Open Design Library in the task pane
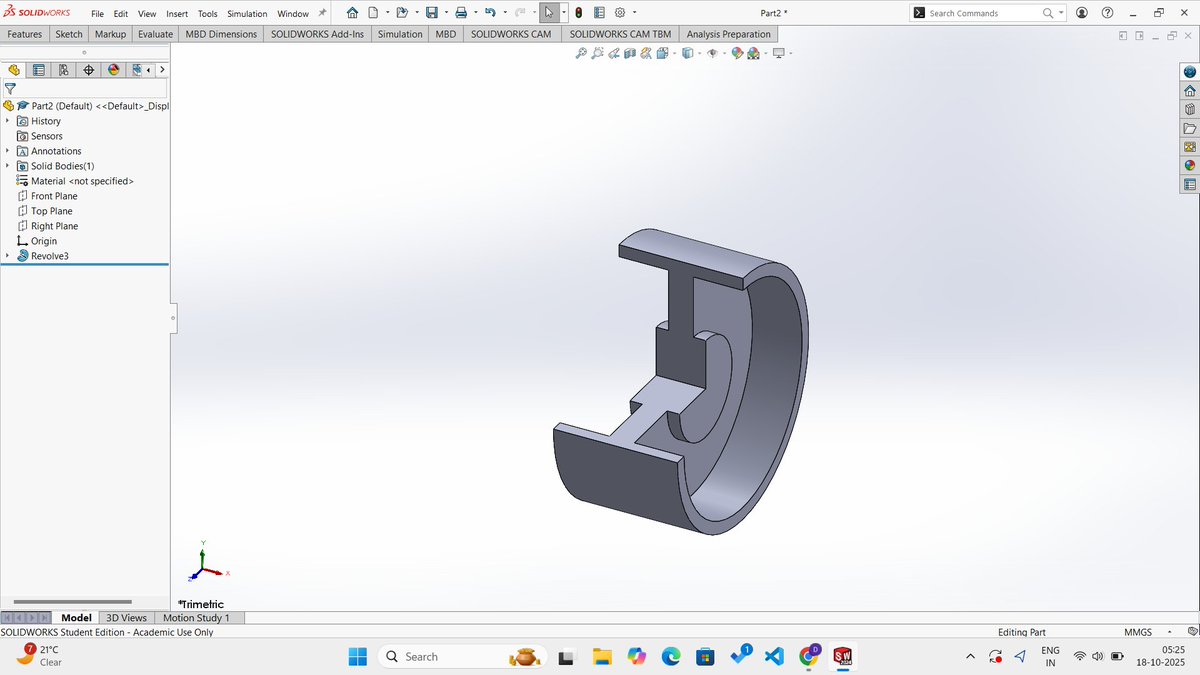 1189,110
